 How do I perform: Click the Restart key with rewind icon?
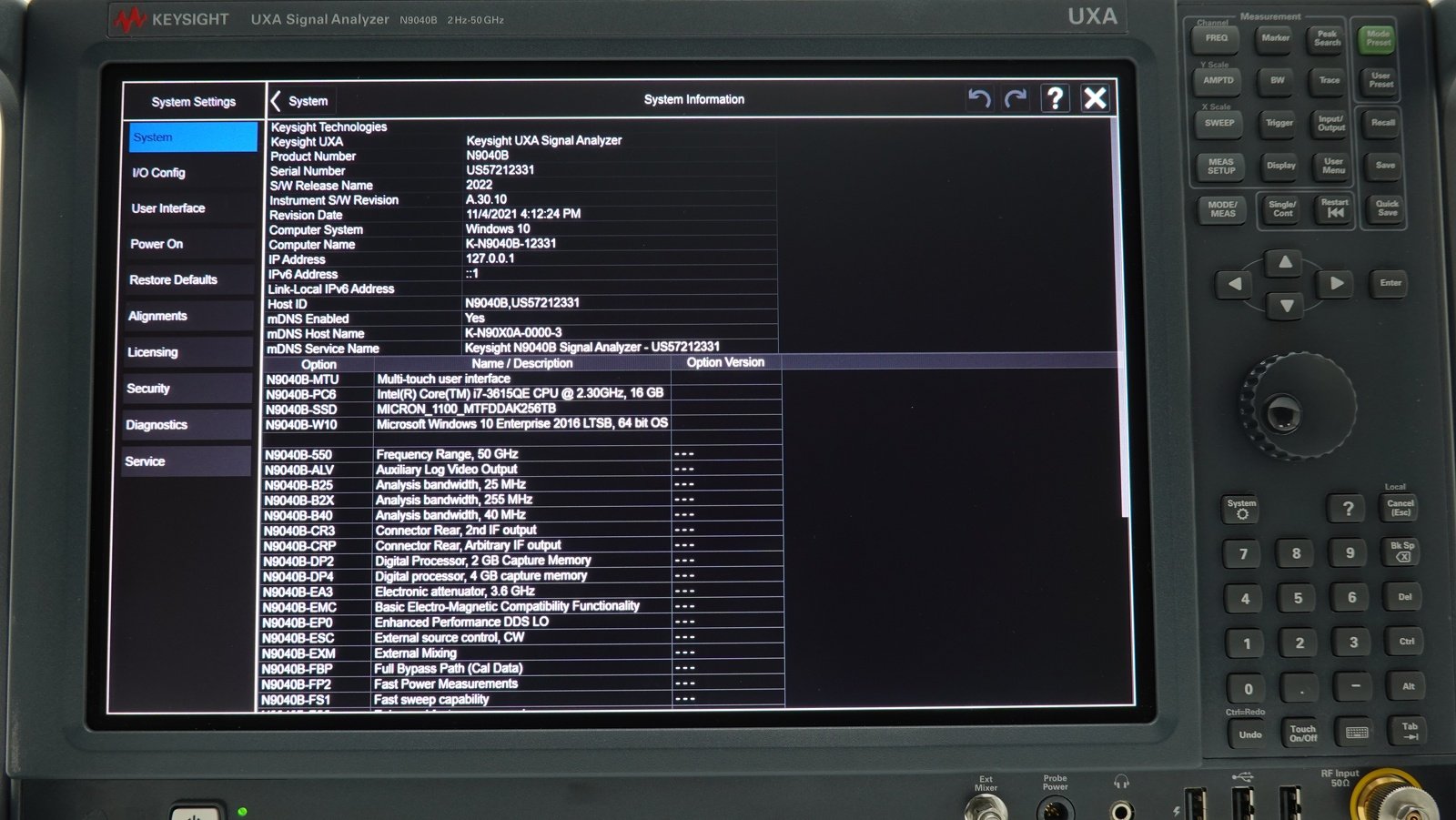click(x=1334, y=208)
